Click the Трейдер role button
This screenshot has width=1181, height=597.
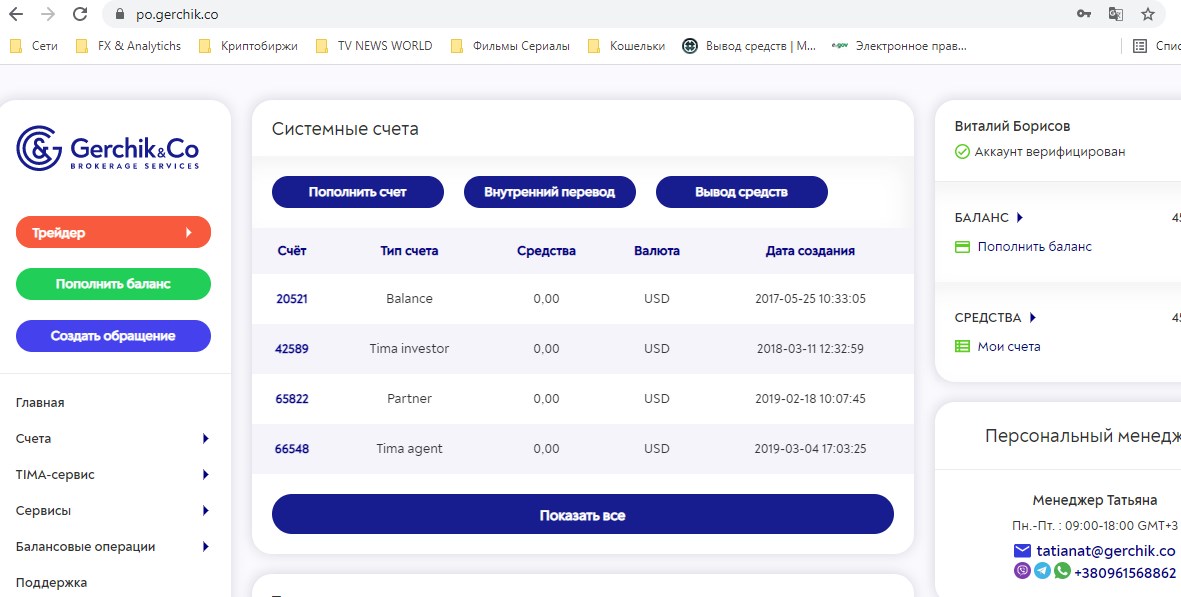tap(113, 233)
